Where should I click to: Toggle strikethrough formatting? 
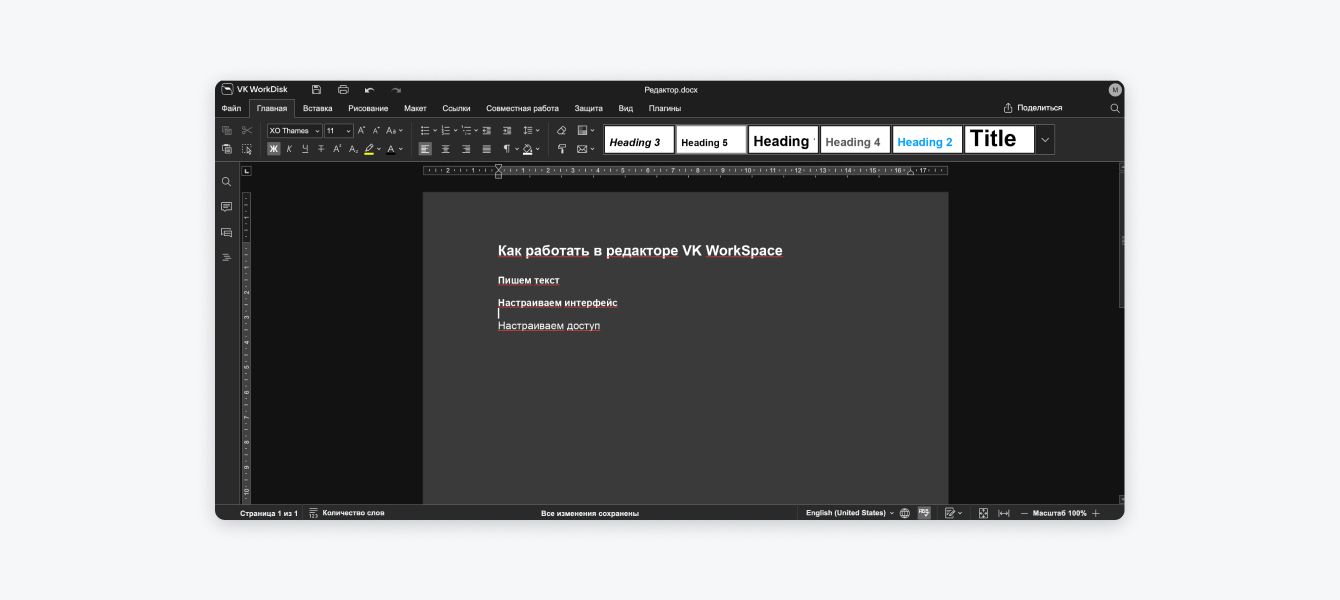pyautogui.click(x=321, y=149)
